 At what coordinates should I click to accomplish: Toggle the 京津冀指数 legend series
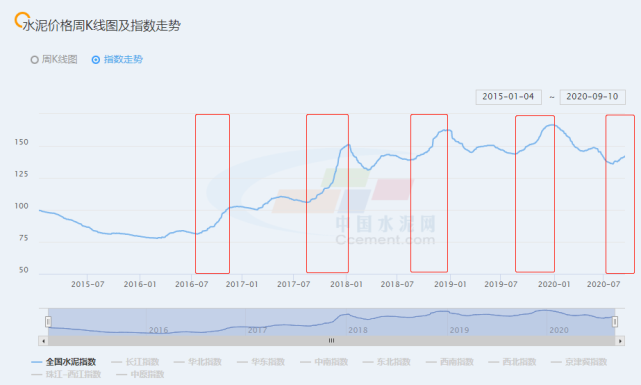(579, 362)
